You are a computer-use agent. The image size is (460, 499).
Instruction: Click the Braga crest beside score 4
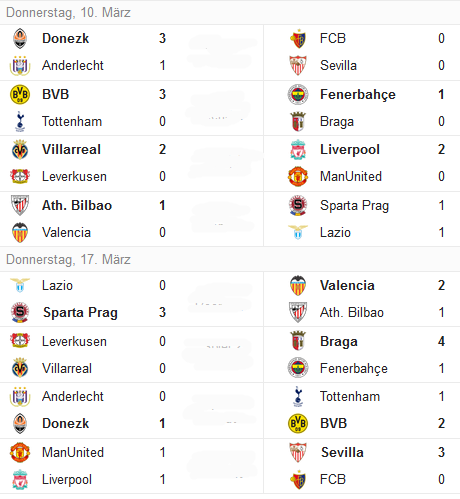[298, 341]
